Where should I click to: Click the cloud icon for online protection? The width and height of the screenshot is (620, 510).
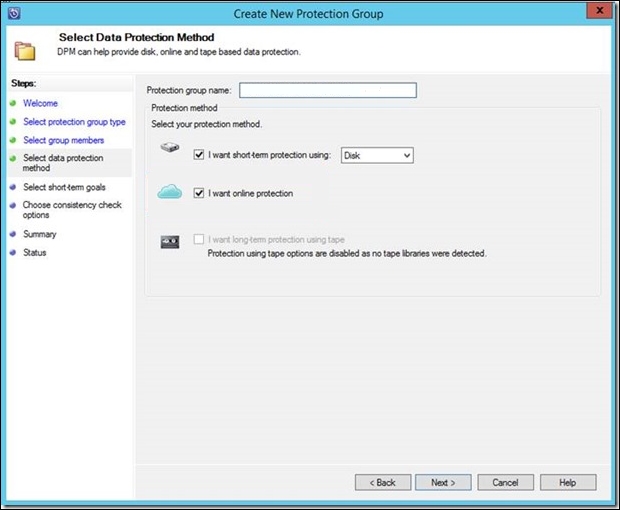coord(170,192)
